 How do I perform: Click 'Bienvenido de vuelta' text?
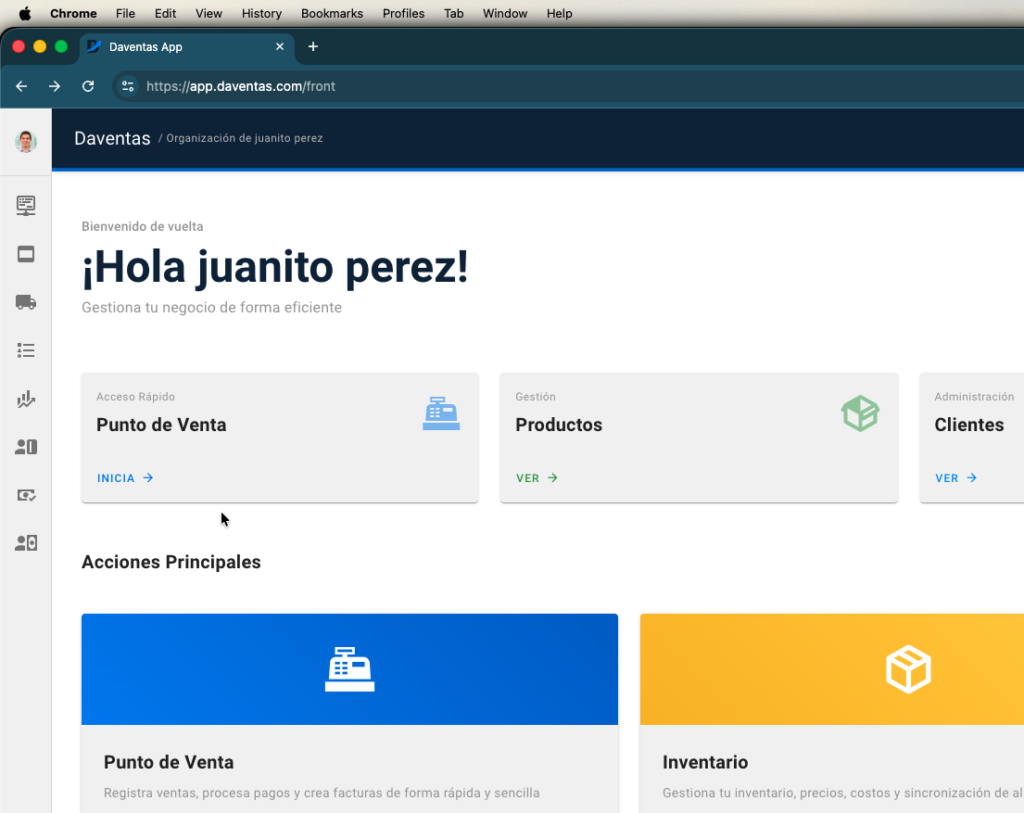click(x=142, y=227)
